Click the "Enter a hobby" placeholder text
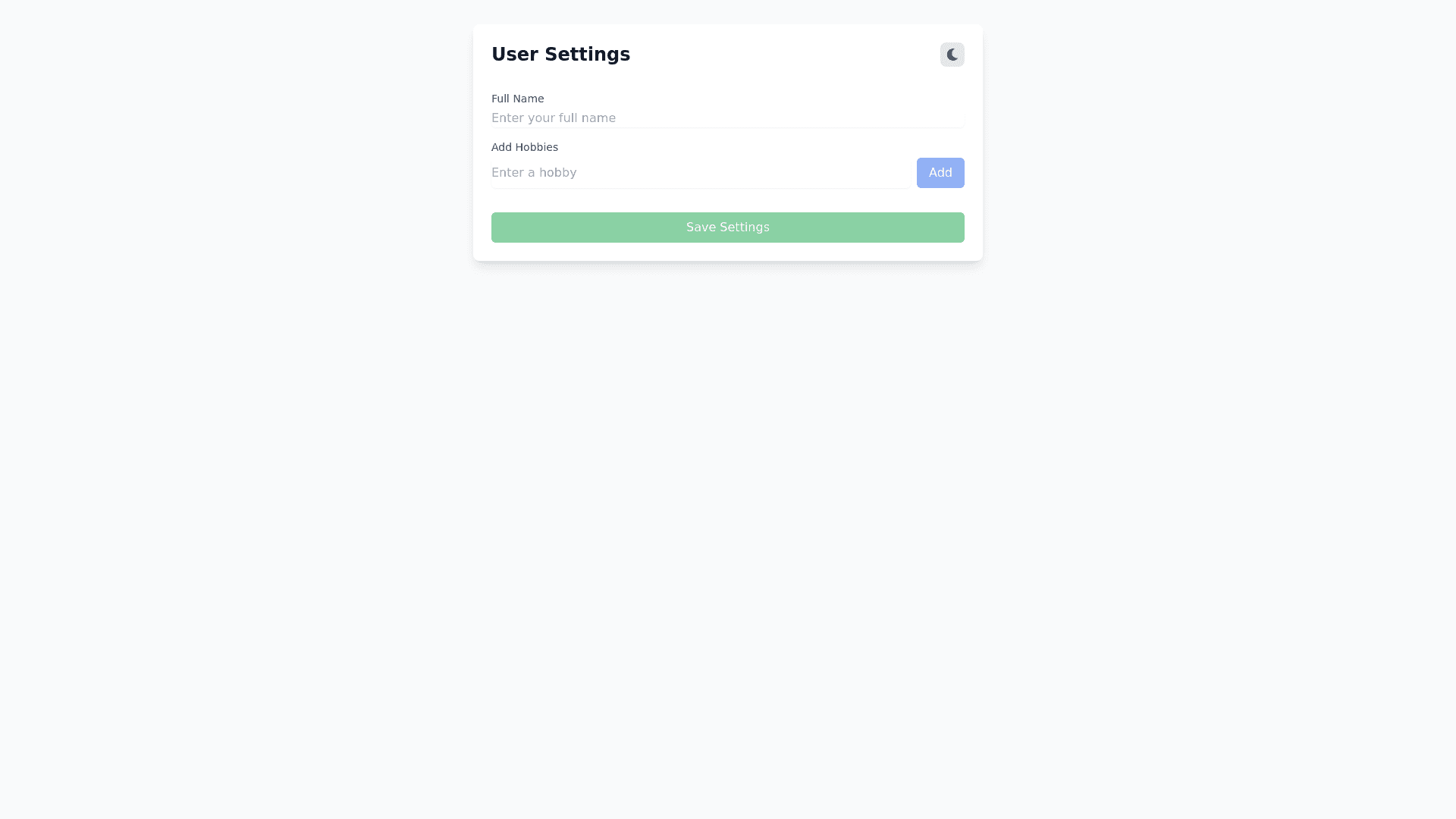Image resolution: width=1456 pixels, height=819 pixels. [x=534, y=173]
